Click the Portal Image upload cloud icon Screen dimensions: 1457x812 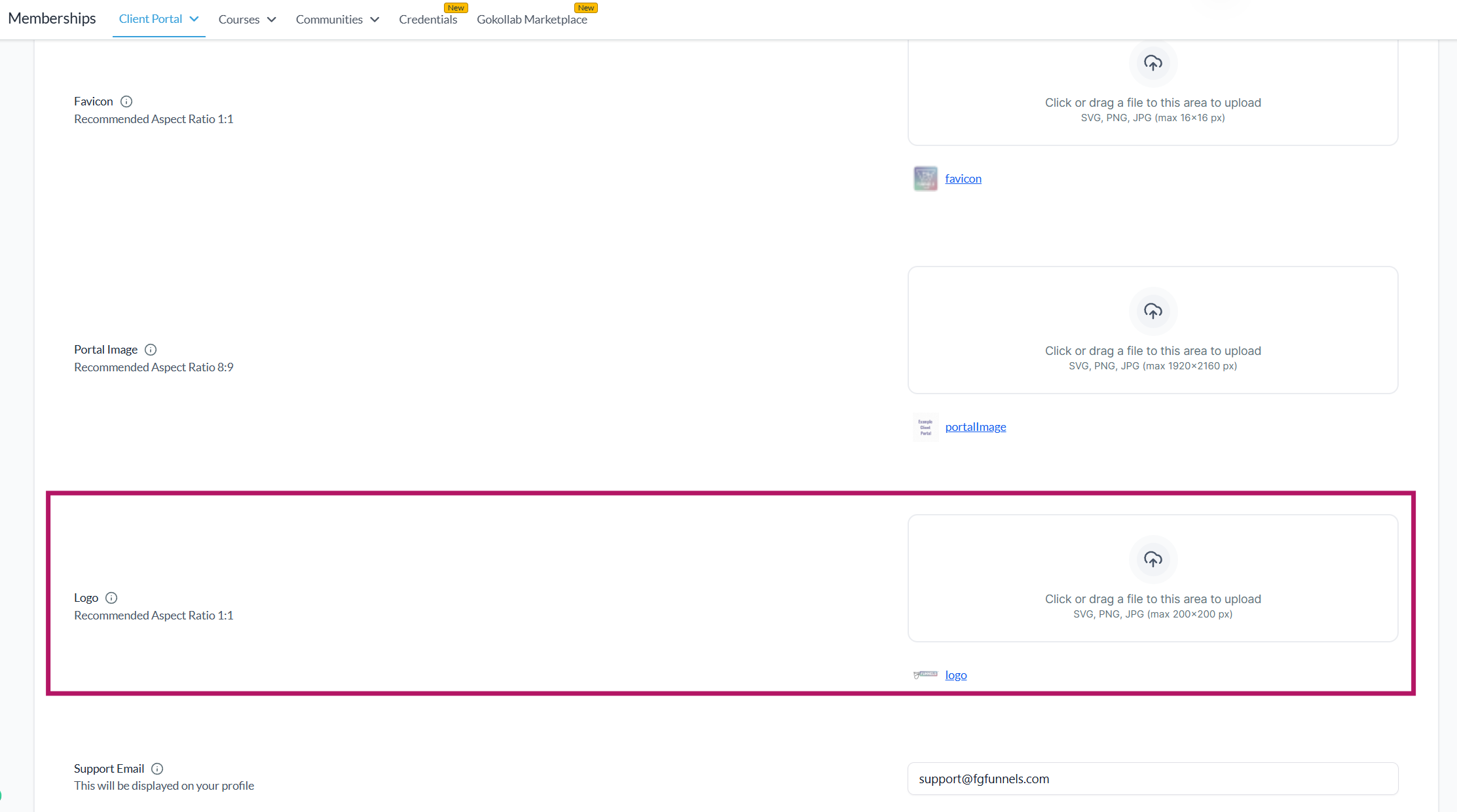click(1153, 311)
